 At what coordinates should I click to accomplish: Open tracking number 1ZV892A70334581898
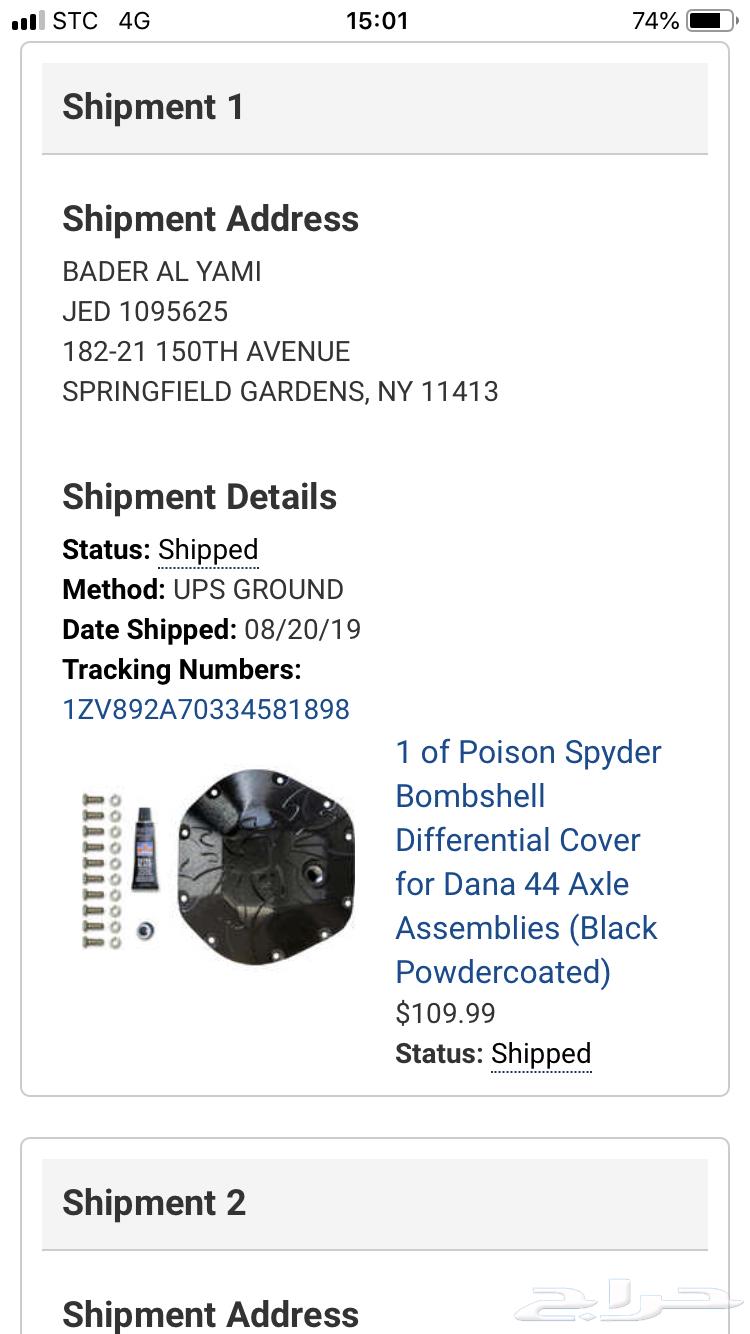206,710
